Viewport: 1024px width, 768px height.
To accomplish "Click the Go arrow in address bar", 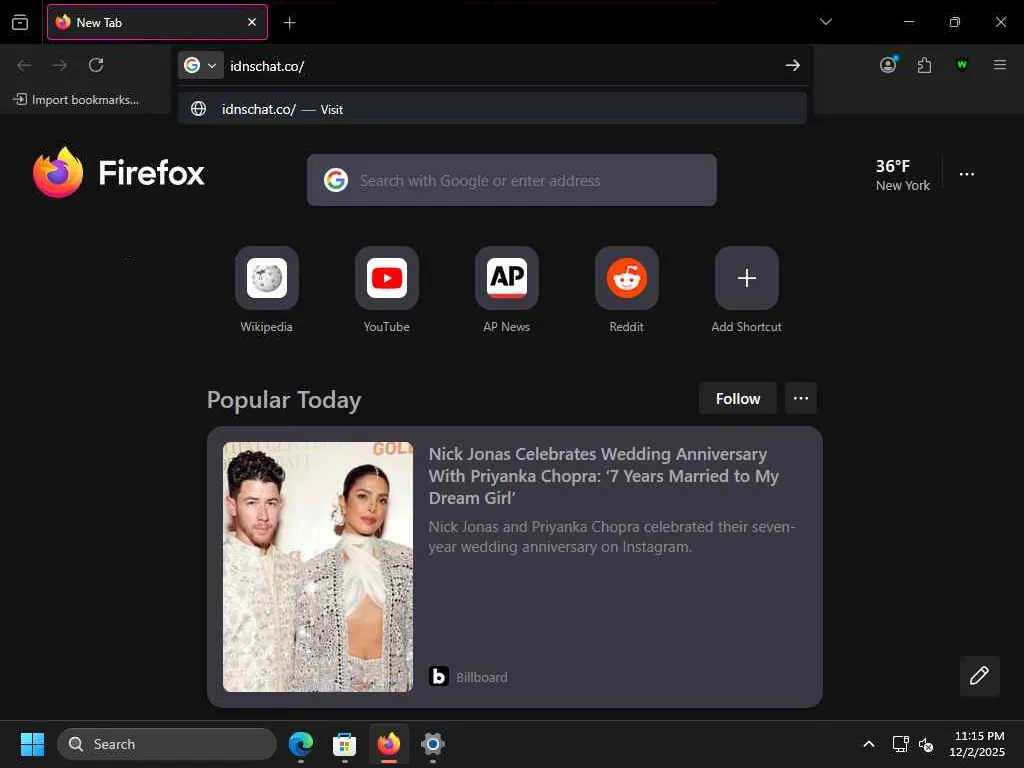I will 792,65.
